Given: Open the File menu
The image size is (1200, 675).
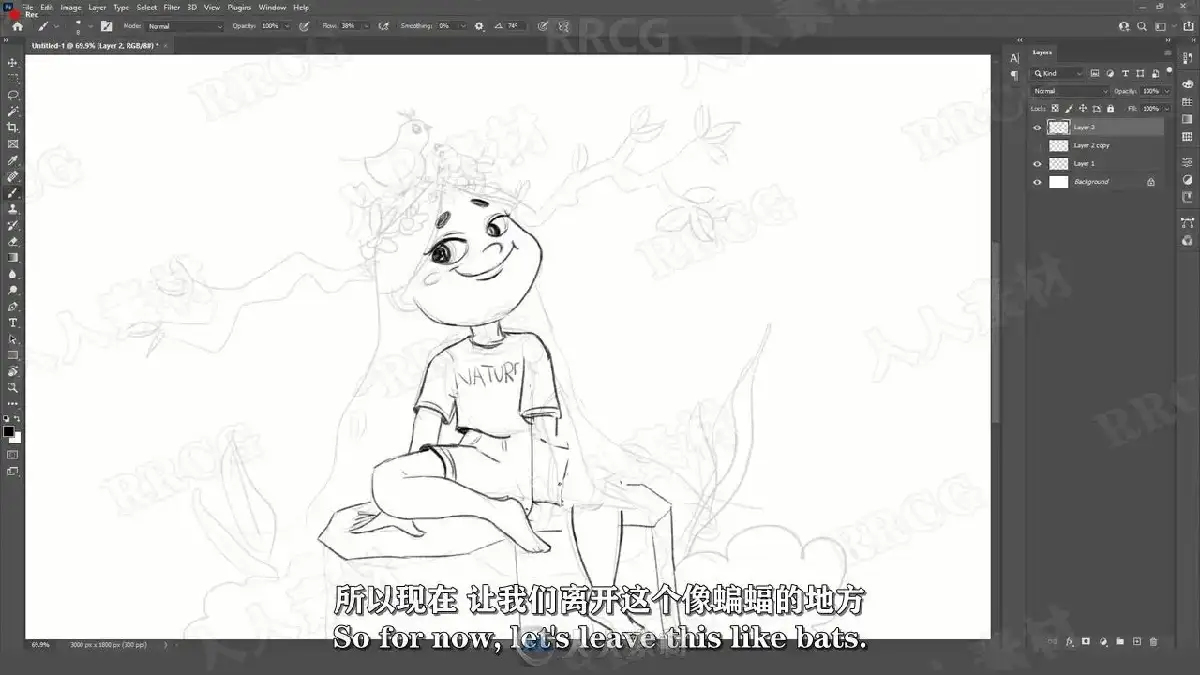Looking at the screenshot, I should [28, 7].
